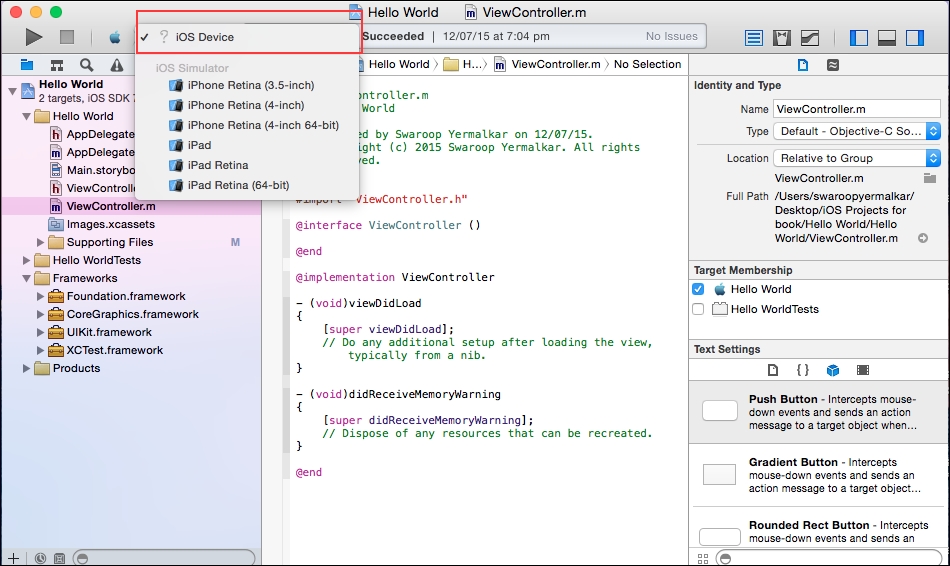Open the Find navigator
This screenshot has height=566, width=950.
pyautogui.click(x=87, y=65)
